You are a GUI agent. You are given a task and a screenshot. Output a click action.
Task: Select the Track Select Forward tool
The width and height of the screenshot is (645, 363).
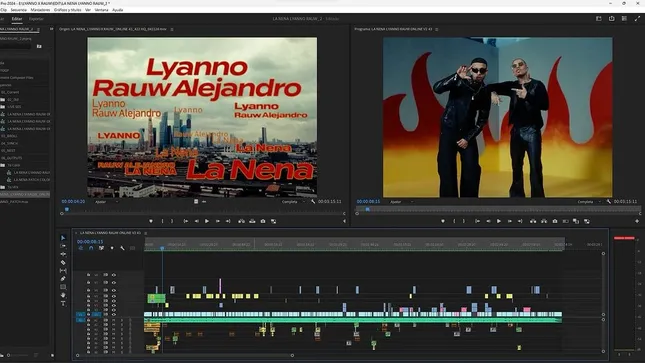tap(63, 246)
